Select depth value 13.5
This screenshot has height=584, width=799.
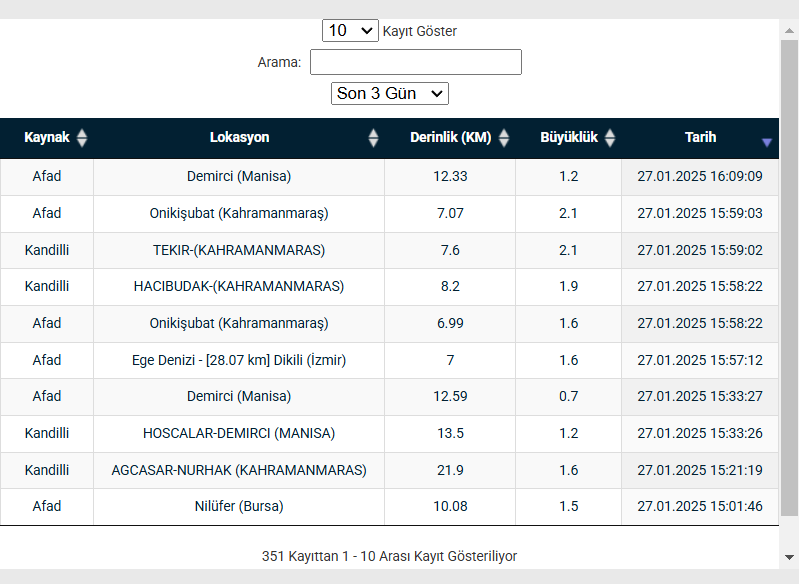click(x=450, y=434)
